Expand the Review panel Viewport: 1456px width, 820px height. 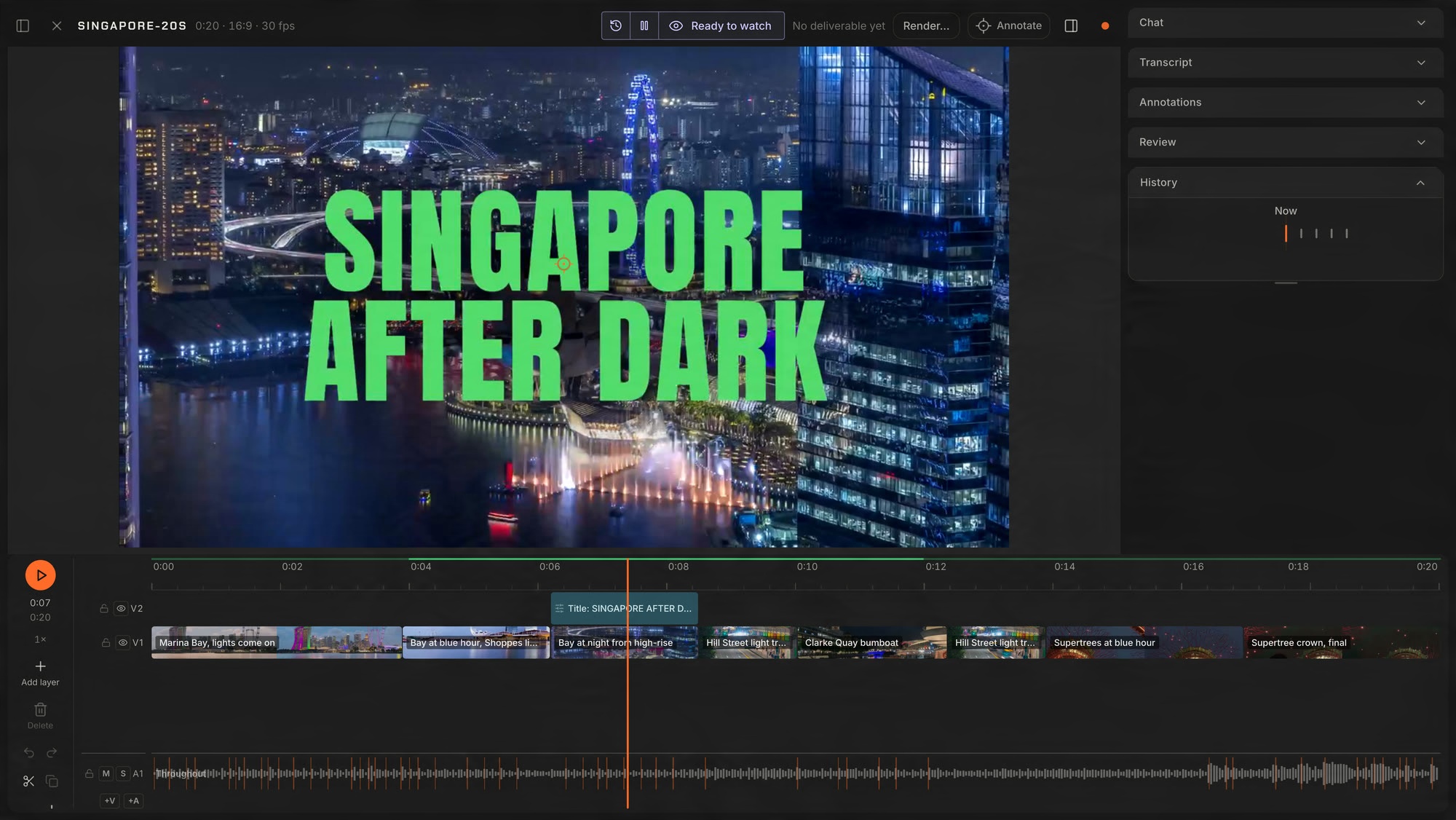pos(1286,142)
